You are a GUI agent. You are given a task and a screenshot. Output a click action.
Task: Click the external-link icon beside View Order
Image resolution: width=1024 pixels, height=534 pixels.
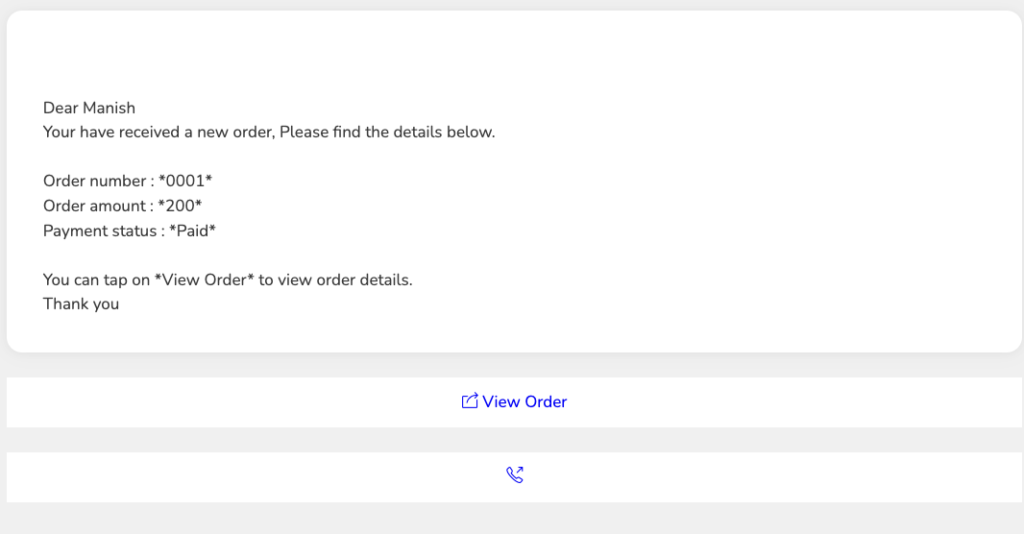[470, 401]
